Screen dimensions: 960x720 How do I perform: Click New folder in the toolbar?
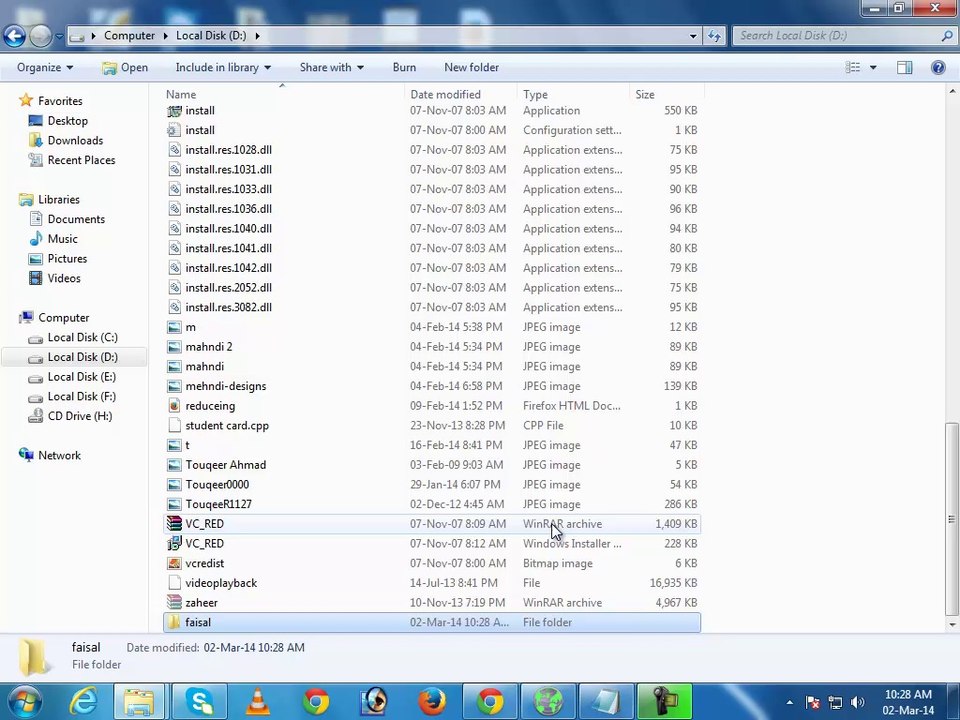point(471,67)
